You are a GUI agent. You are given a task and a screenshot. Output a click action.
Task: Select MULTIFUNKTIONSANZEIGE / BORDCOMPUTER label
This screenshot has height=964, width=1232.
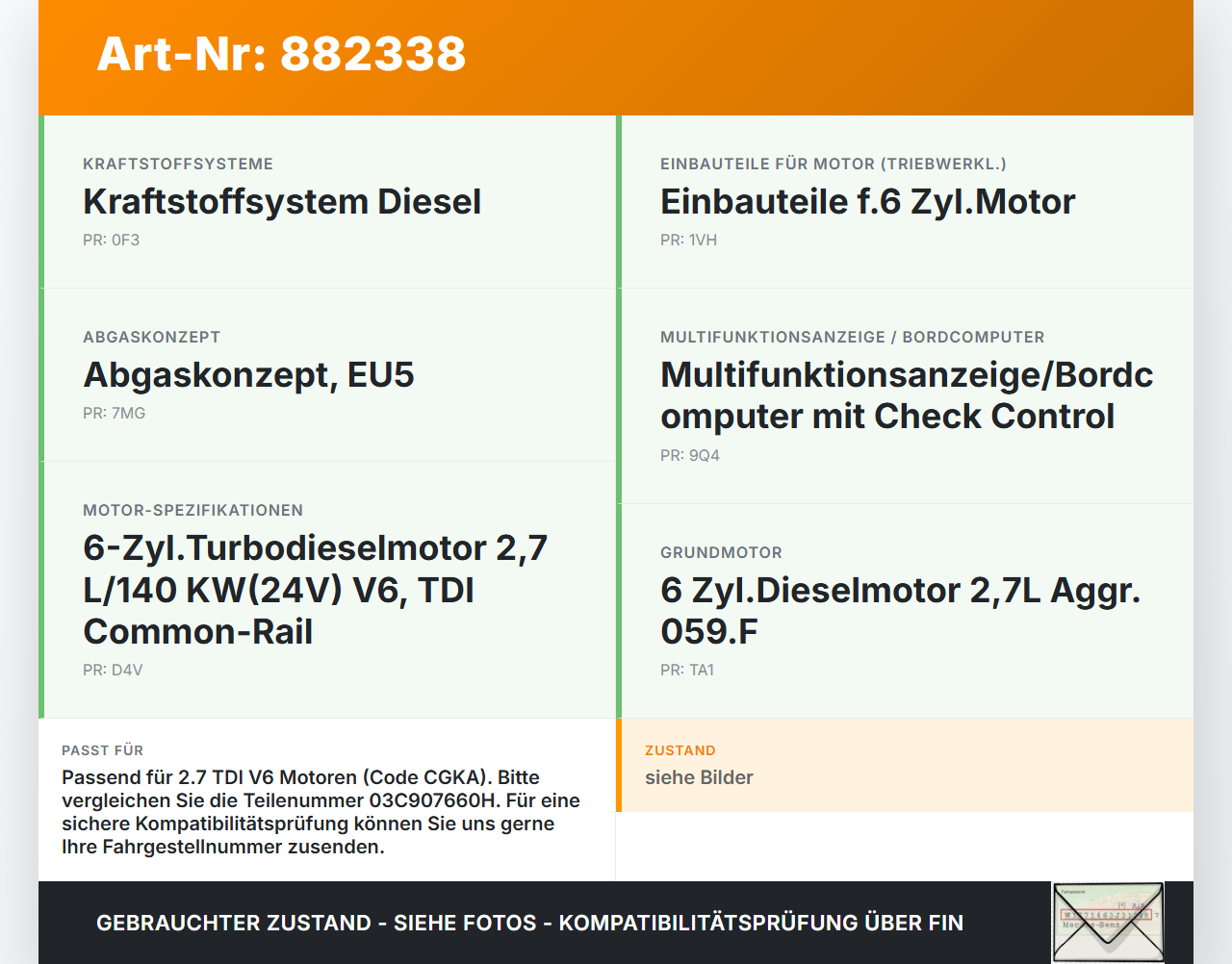[852, 337]
